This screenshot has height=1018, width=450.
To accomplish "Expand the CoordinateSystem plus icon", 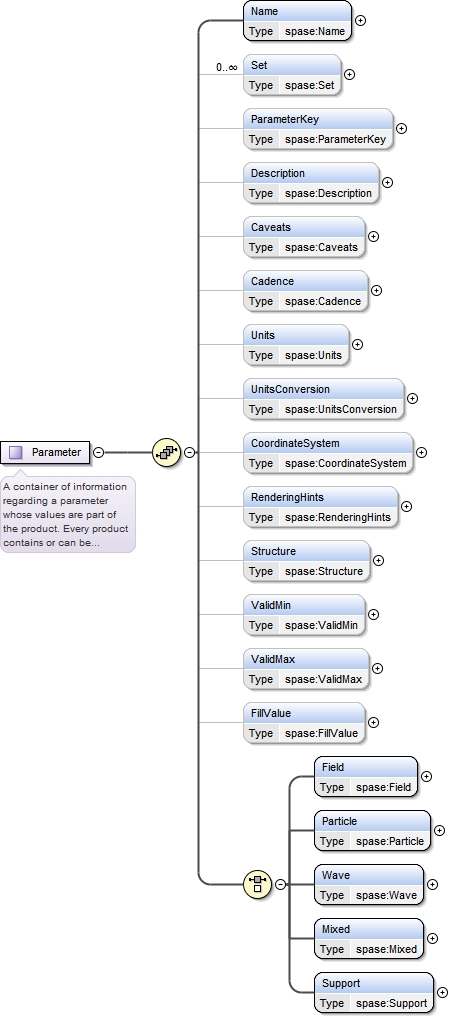I will click(421, 452).
